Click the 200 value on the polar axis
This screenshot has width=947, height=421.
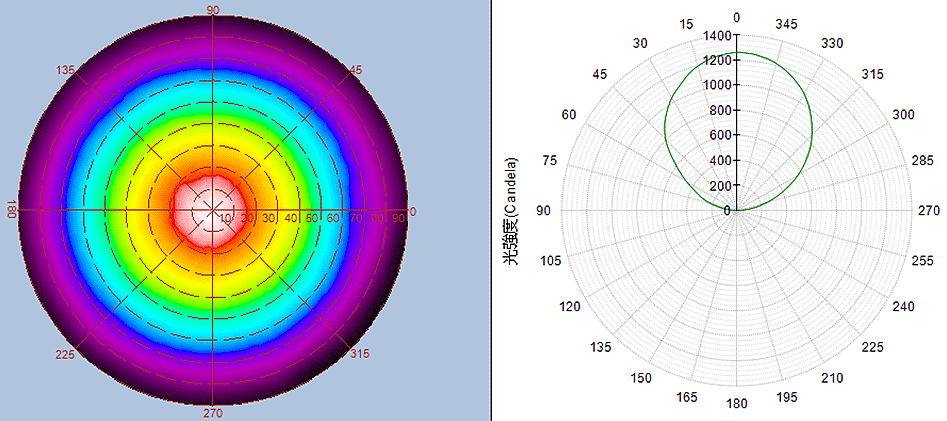(720, 186)
